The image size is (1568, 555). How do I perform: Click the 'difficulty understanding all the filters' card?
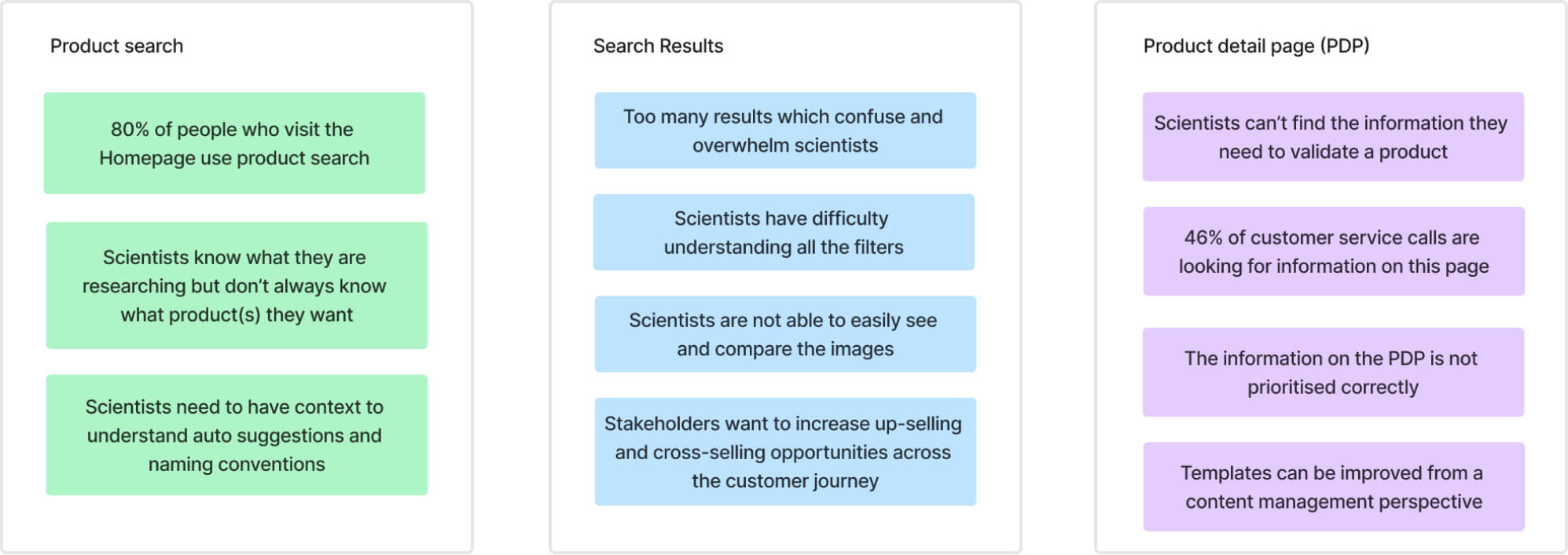(784, 232)
